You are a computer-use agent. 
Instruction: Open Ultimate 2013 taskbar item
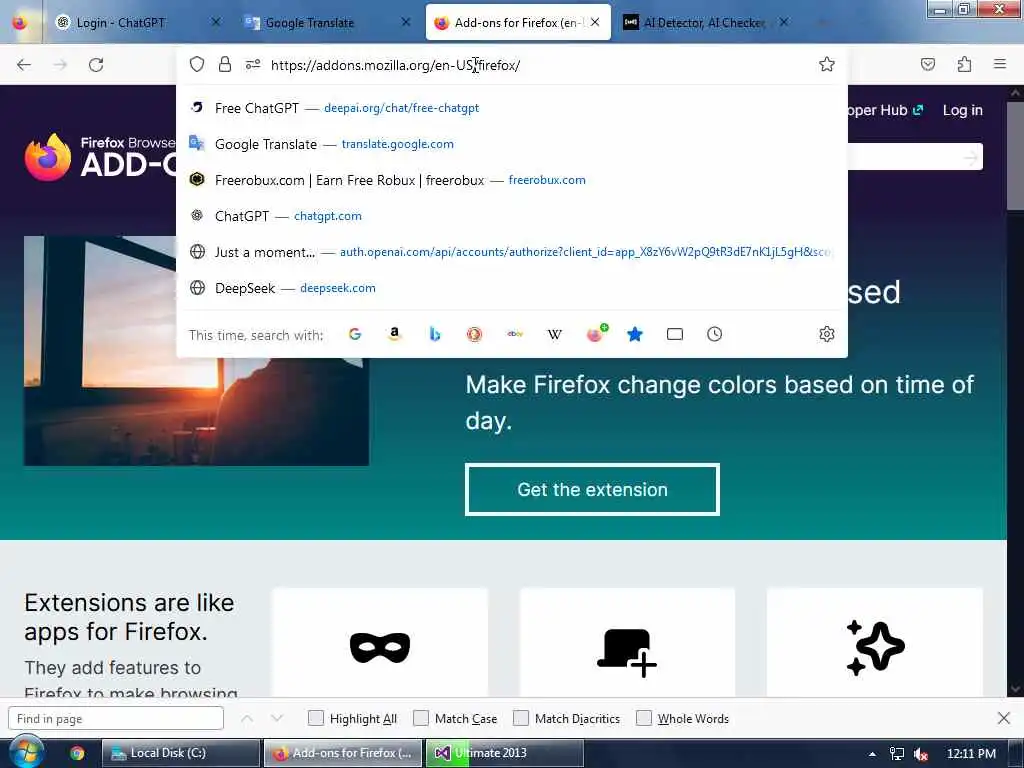tap(505, 753)
